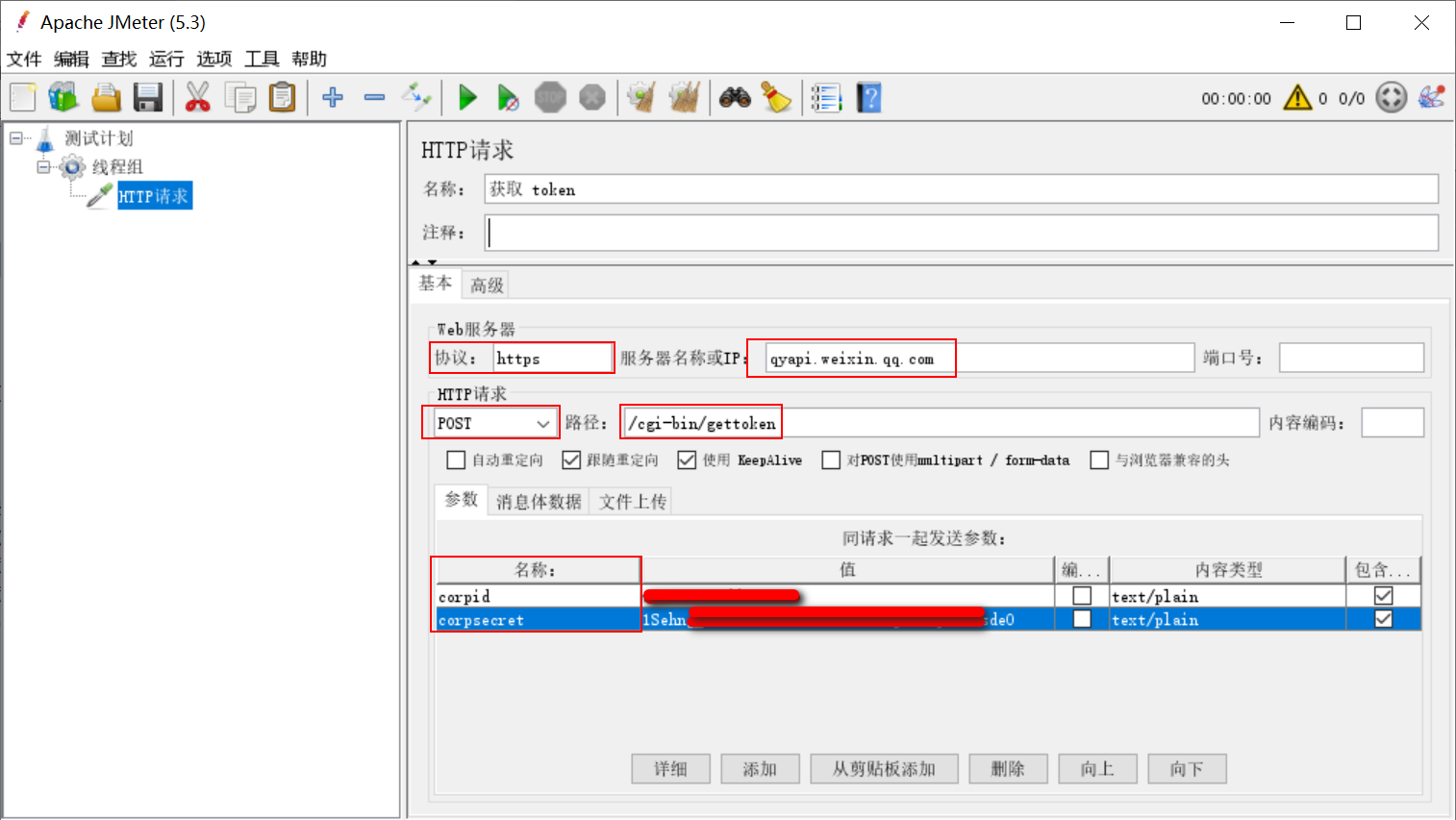This screenshot has width=1456, height=820.
Task: Collapse the 测试计划 tree node
Action: 16,138
